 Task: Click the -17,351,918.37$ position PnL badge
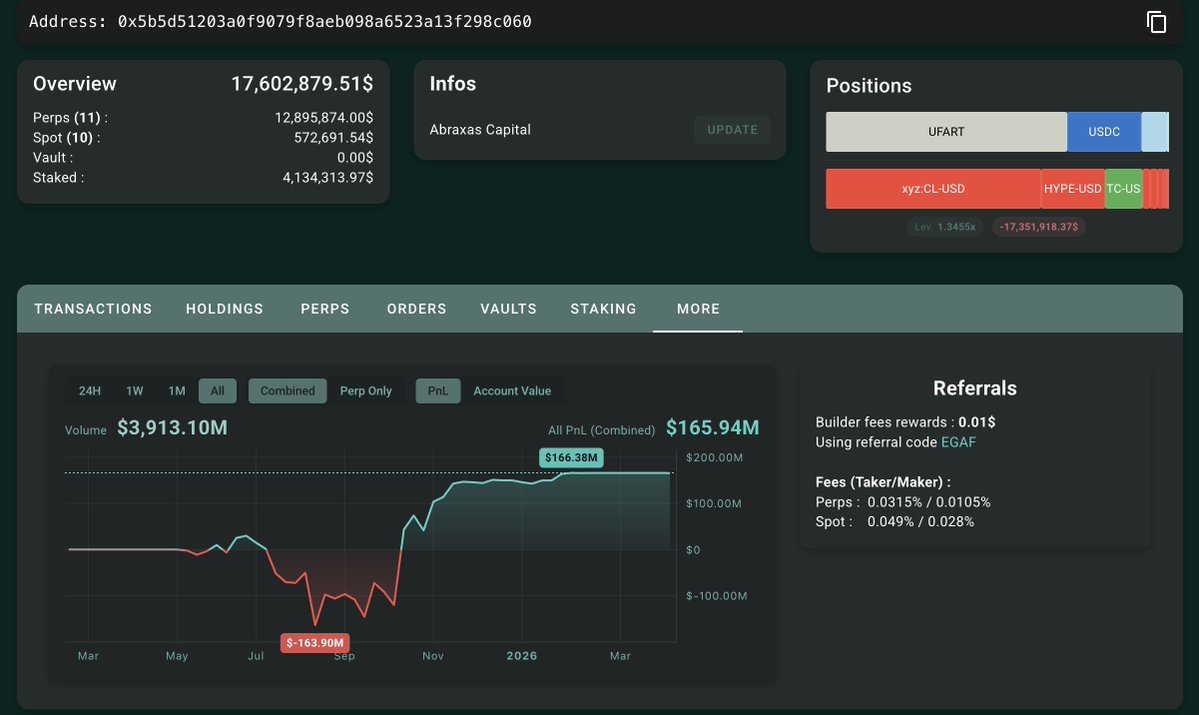pos(1038,226)
